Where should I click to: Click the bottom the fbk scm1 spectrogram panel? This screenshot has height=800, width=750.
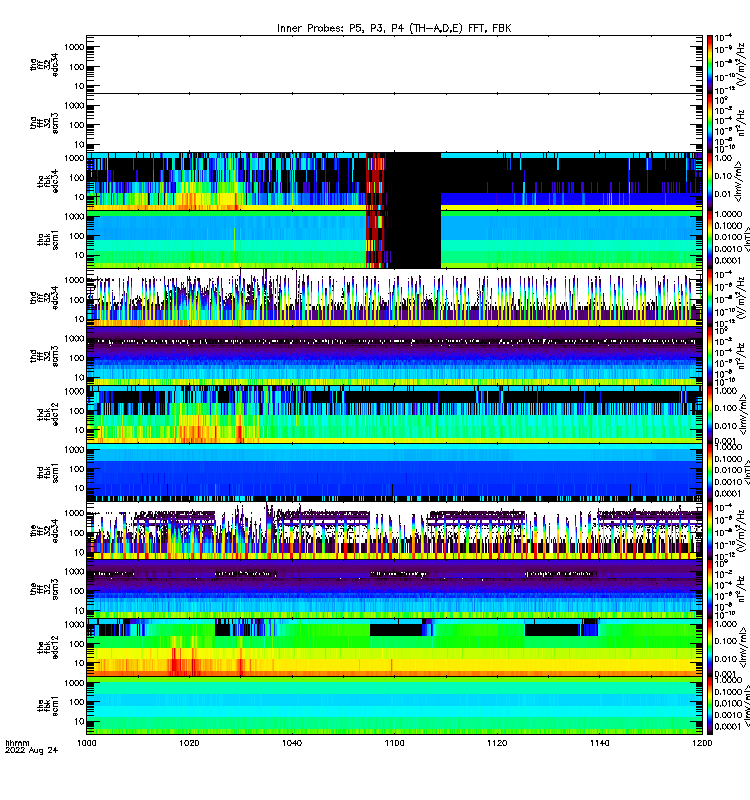[394, 706]
